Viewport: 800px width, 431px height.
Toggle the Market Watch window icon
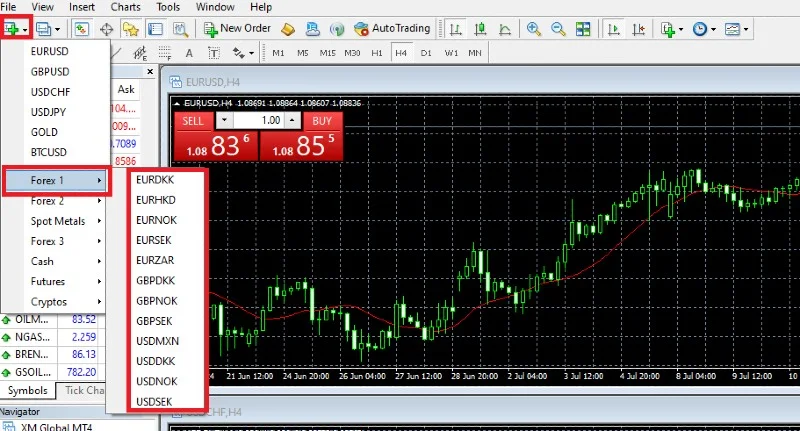coord(82,29)
